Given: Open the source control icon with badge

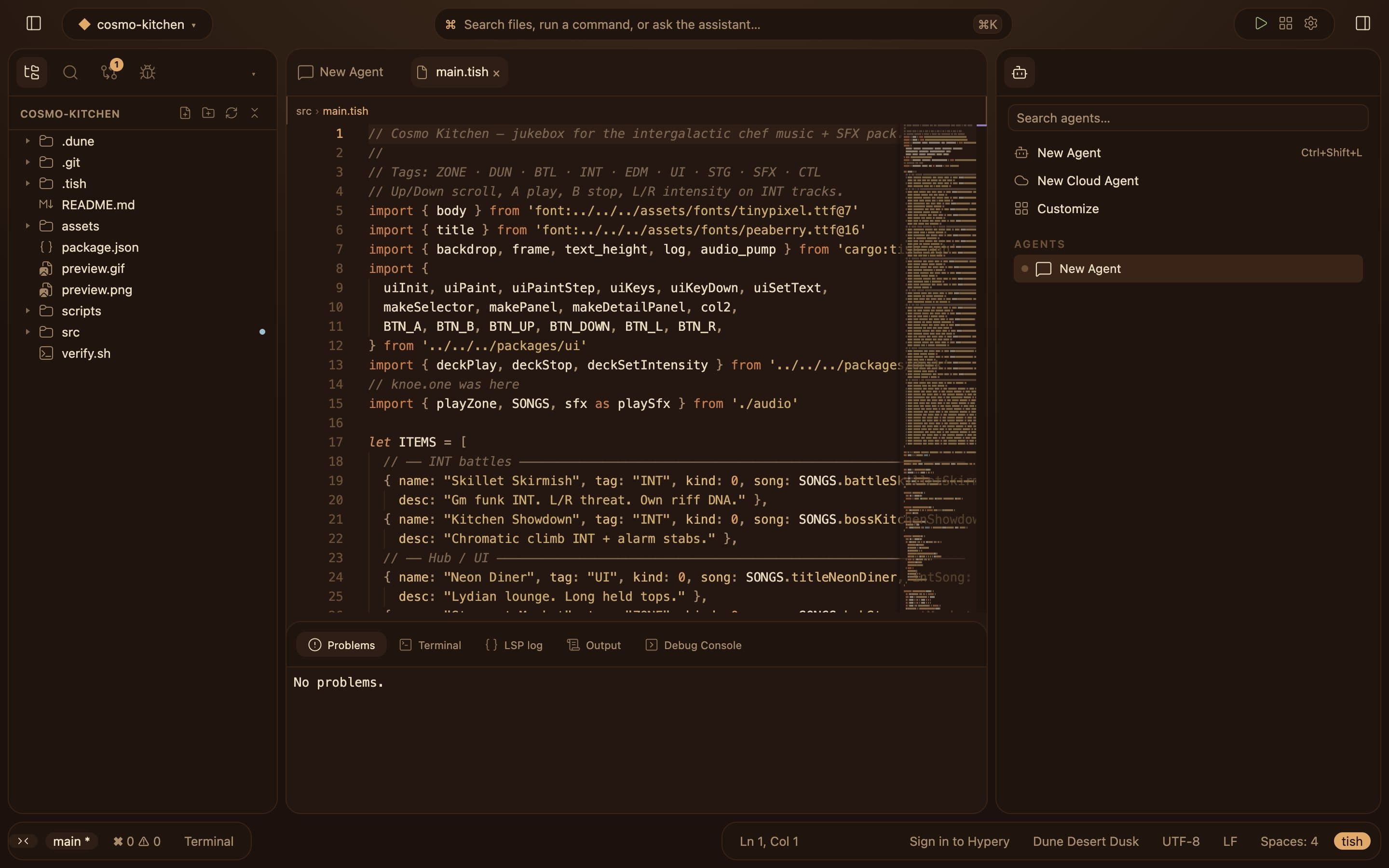Looking at the screenshot, I should pyautogui.click(x=109, y=72).
